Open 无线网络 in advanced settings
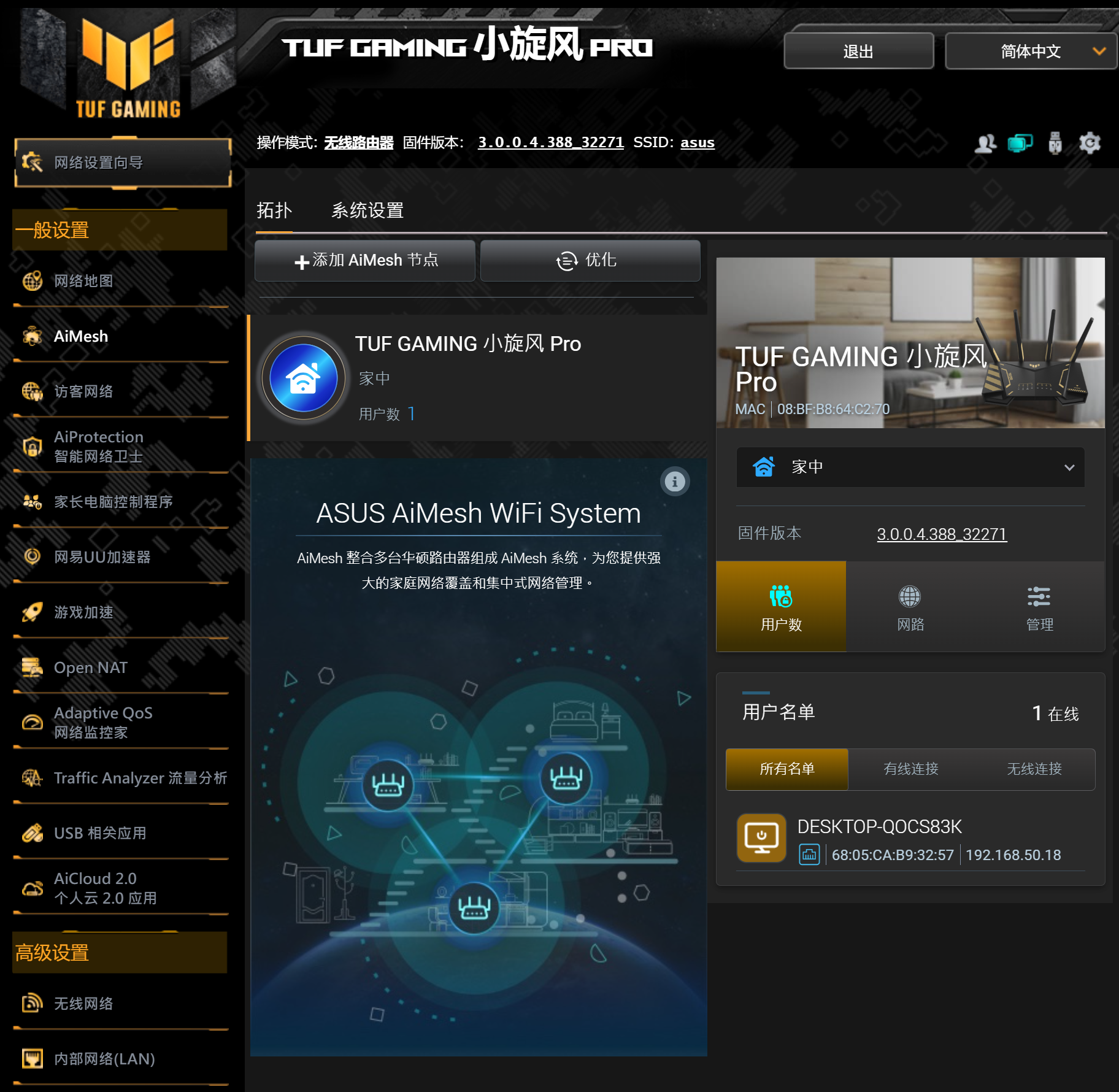This screenshot has width=1119, height=1092. (x=121, y=1004)
